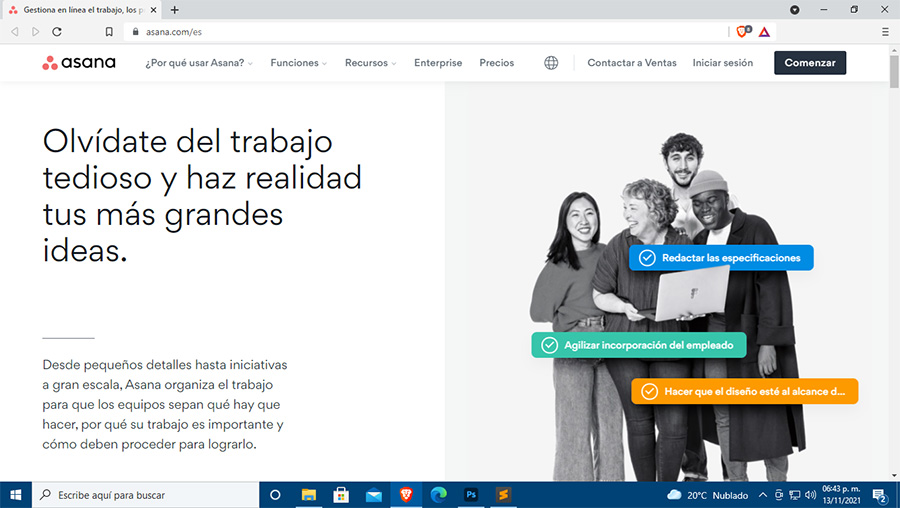The image size is (900, 508).
Task: Click the Brave Rewards triangle icon
Action: pyautogui.click(x=764, y=32)
